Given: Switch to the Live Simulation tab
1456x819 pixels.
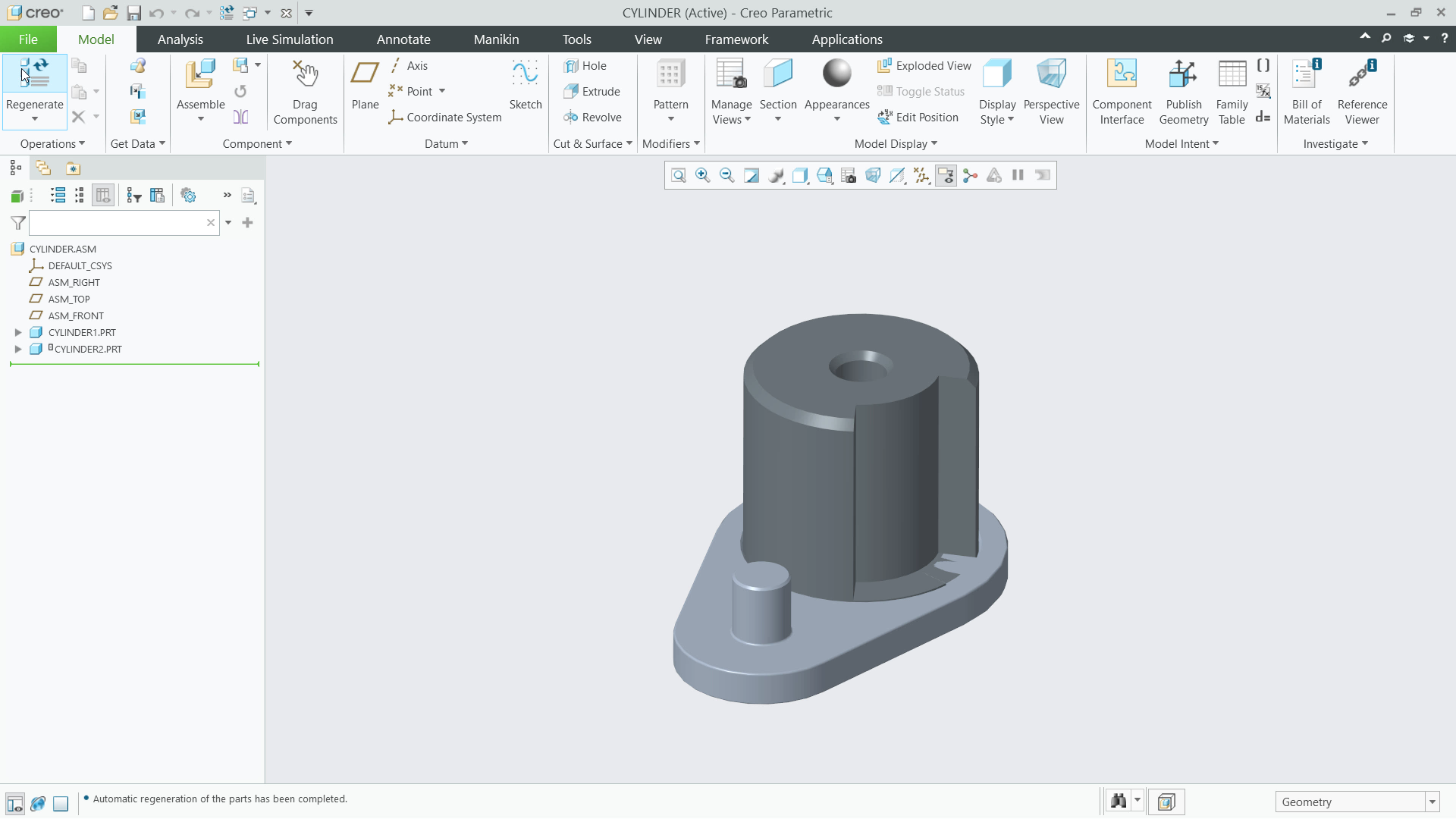Looking at the screenshot, I should coord(289,39).
